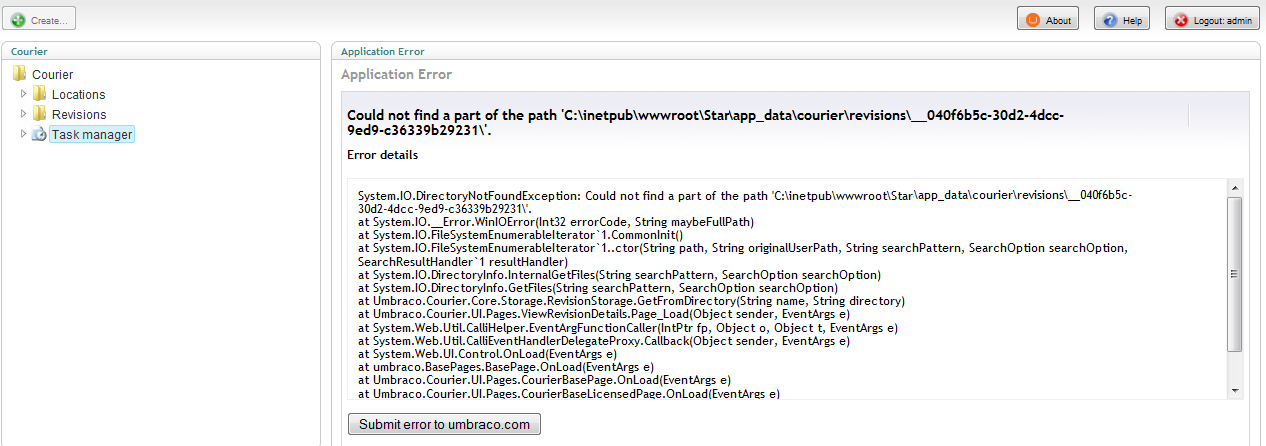Viewport: 1266px width, 446px height.
Task: Click the Task manager gear icon
Action: (39, 134)
